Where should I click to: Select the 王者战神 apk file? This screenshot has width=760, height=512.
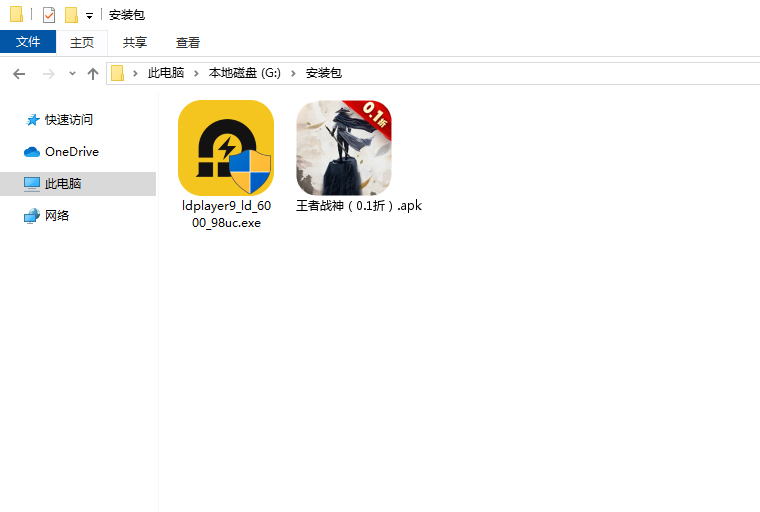pyautogui.click(x=343, y=148)
